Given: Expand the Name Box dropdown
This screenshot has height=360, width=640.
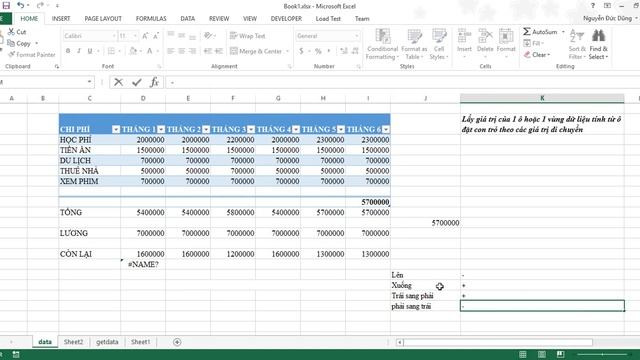Looking at the screenshot, I should [x=89, y=82].
